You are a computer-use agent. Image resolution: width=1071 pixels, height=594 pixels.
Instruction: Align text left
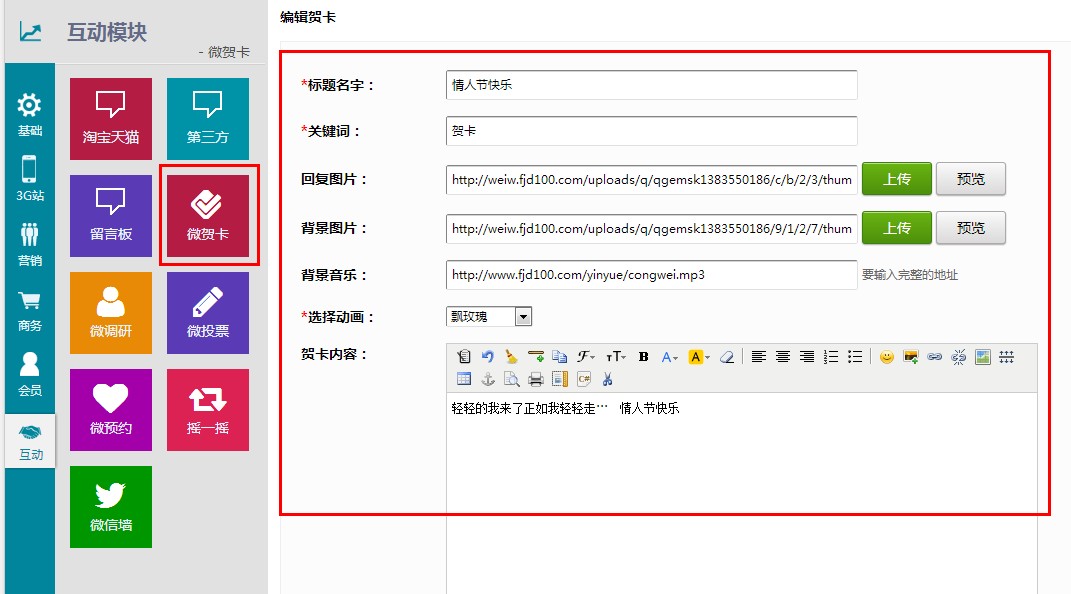tap(758, 356)
